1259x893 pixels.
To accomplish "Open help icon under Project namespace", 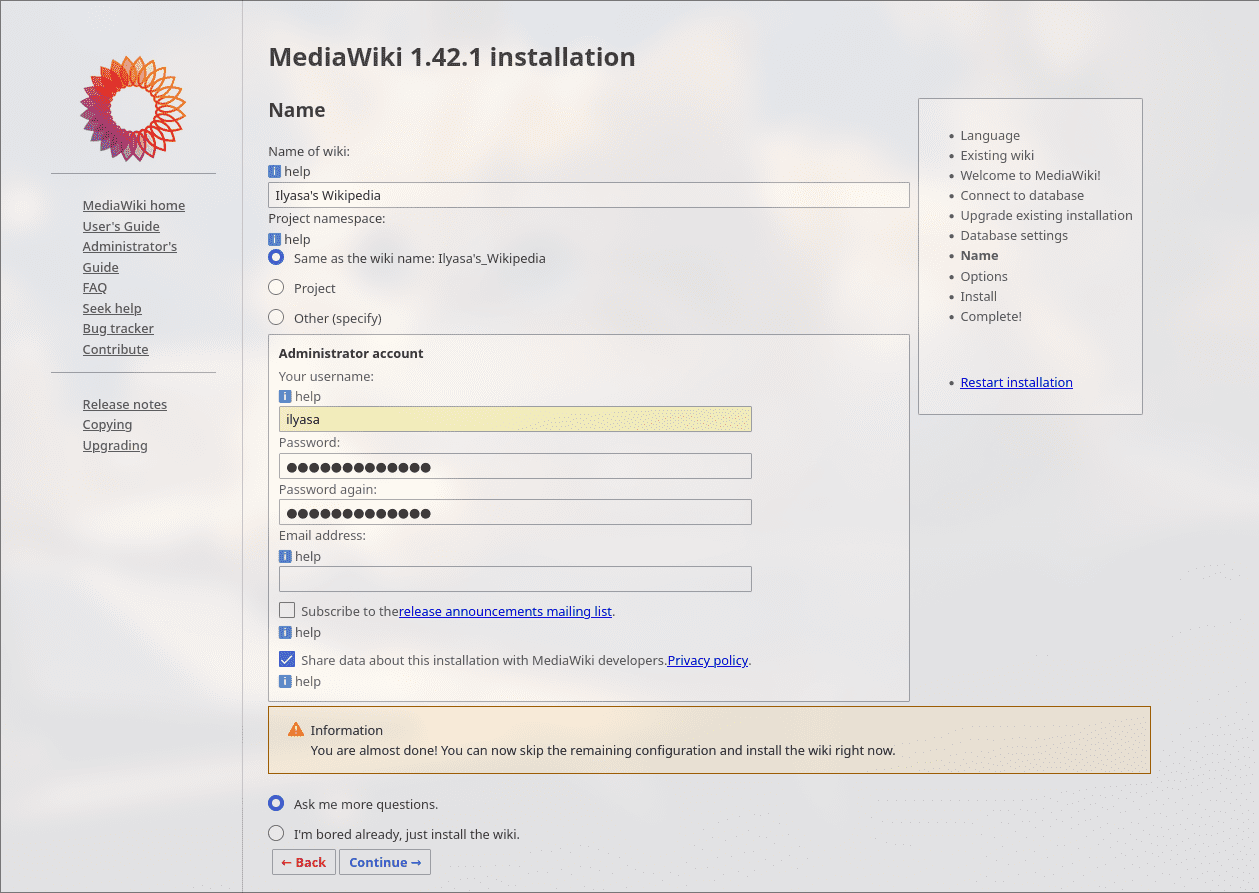I will pyautogui.click(x=274, y=240).
